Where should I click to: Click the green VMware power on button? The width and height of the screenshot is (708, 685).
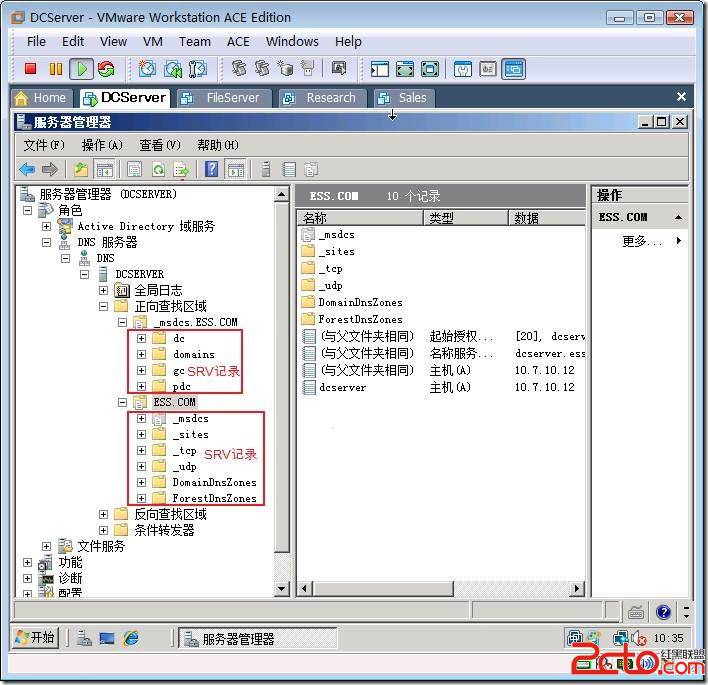pyautogui.click(x=82, y=69)
